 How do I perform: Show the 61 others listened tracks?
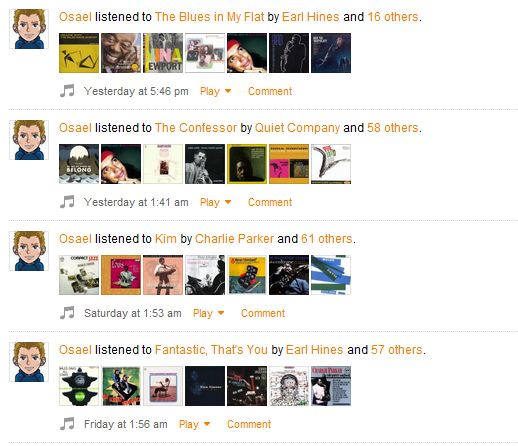[x=327, y=239]
